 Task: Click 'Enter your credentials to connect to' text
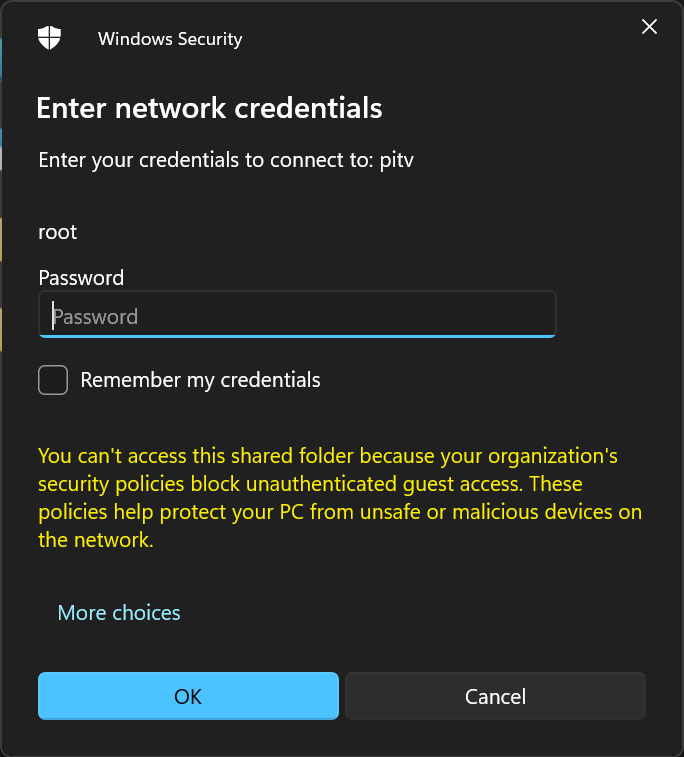[207, 161]
